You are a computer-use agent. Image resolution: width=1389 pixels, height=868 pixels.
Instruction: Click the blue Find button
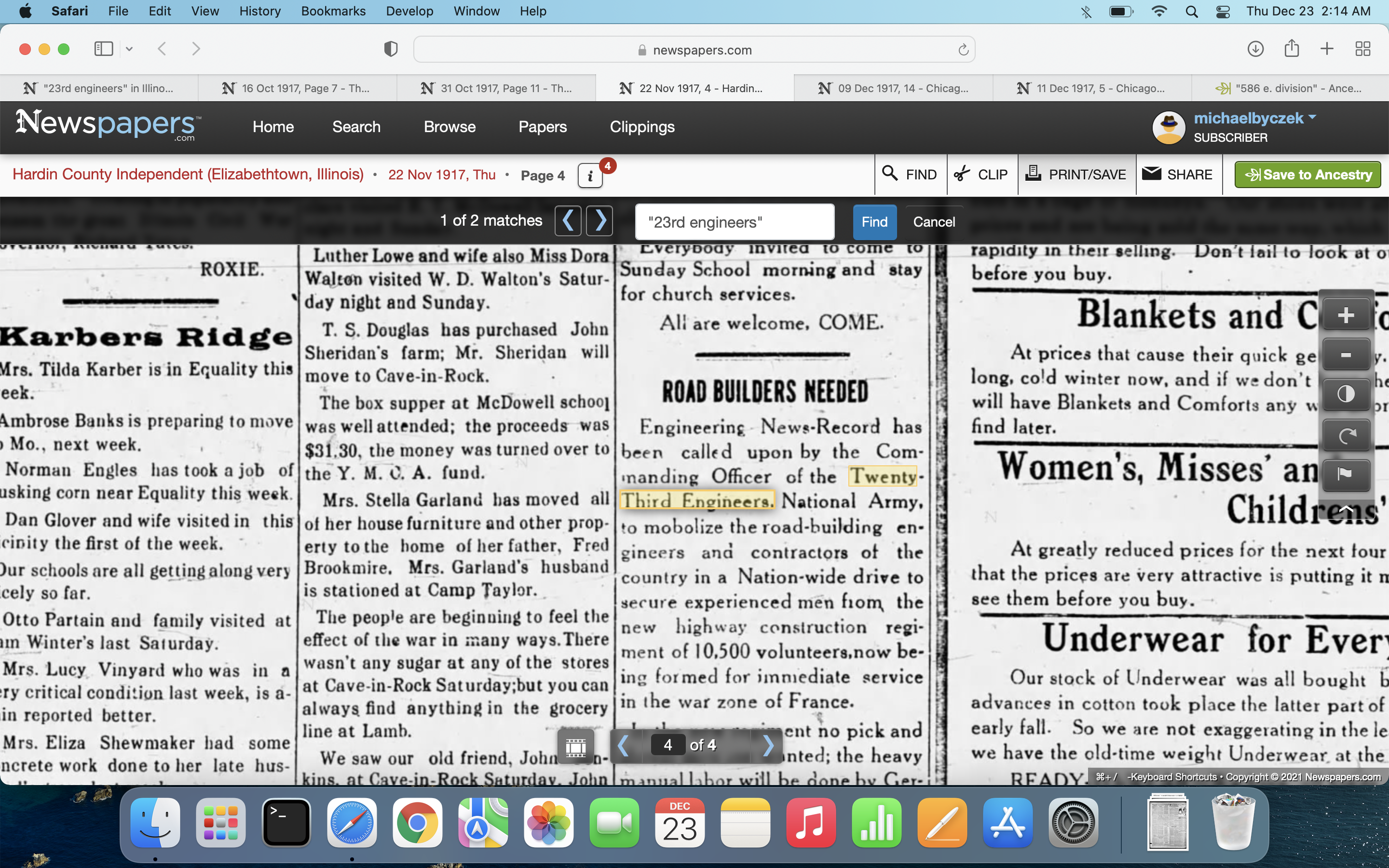point(874,222)
